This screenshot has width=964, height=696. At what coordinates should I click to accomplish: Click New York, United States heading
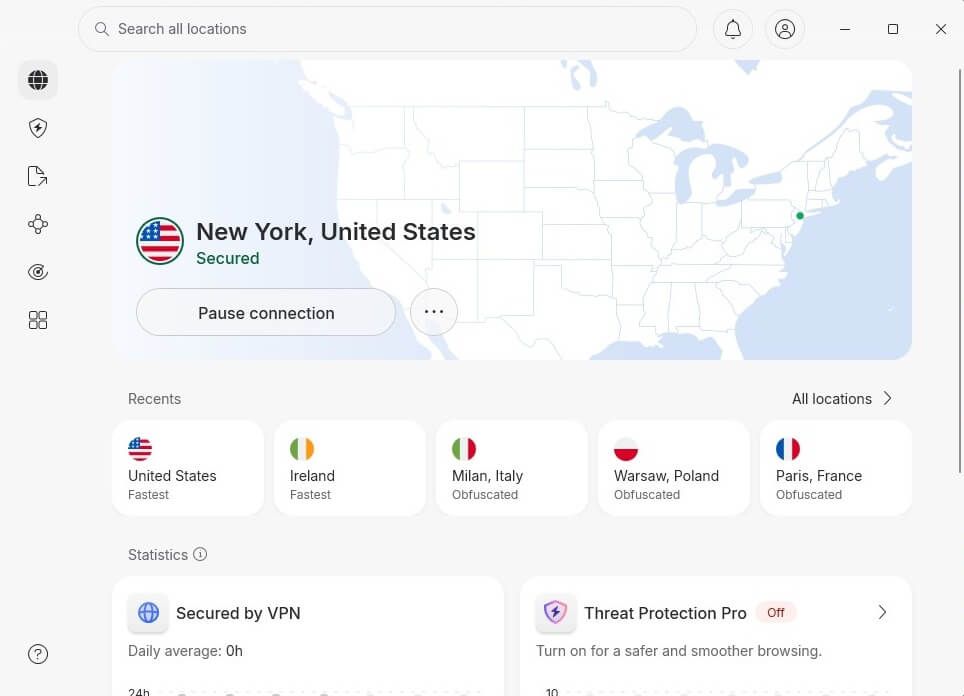click(336, 232)
